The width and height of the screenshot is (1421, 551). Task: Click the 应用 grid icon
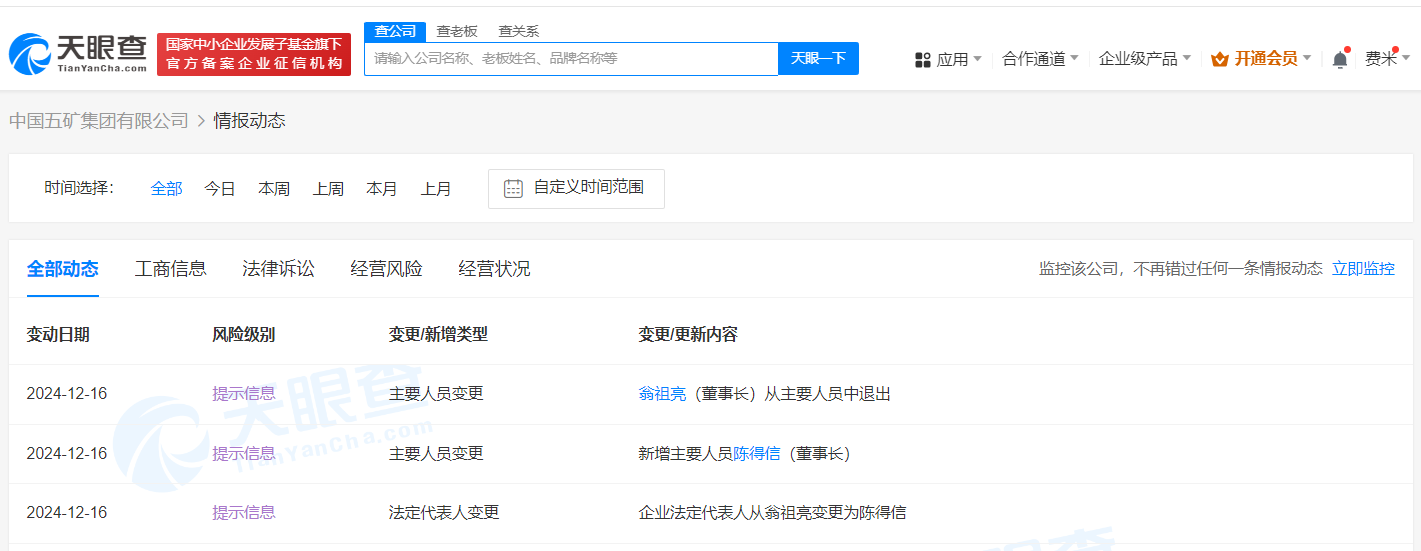[922, 60]
